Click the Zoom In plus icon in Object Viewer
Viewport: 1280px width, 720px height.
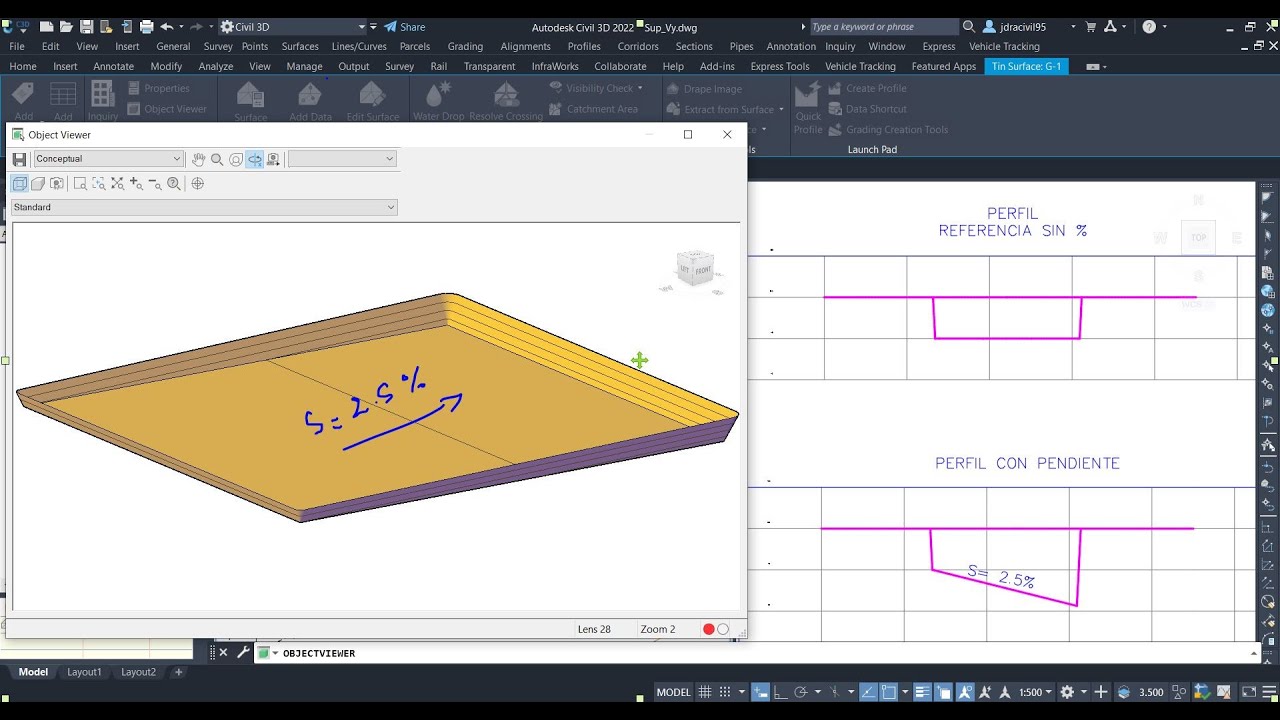coord(136,184)
